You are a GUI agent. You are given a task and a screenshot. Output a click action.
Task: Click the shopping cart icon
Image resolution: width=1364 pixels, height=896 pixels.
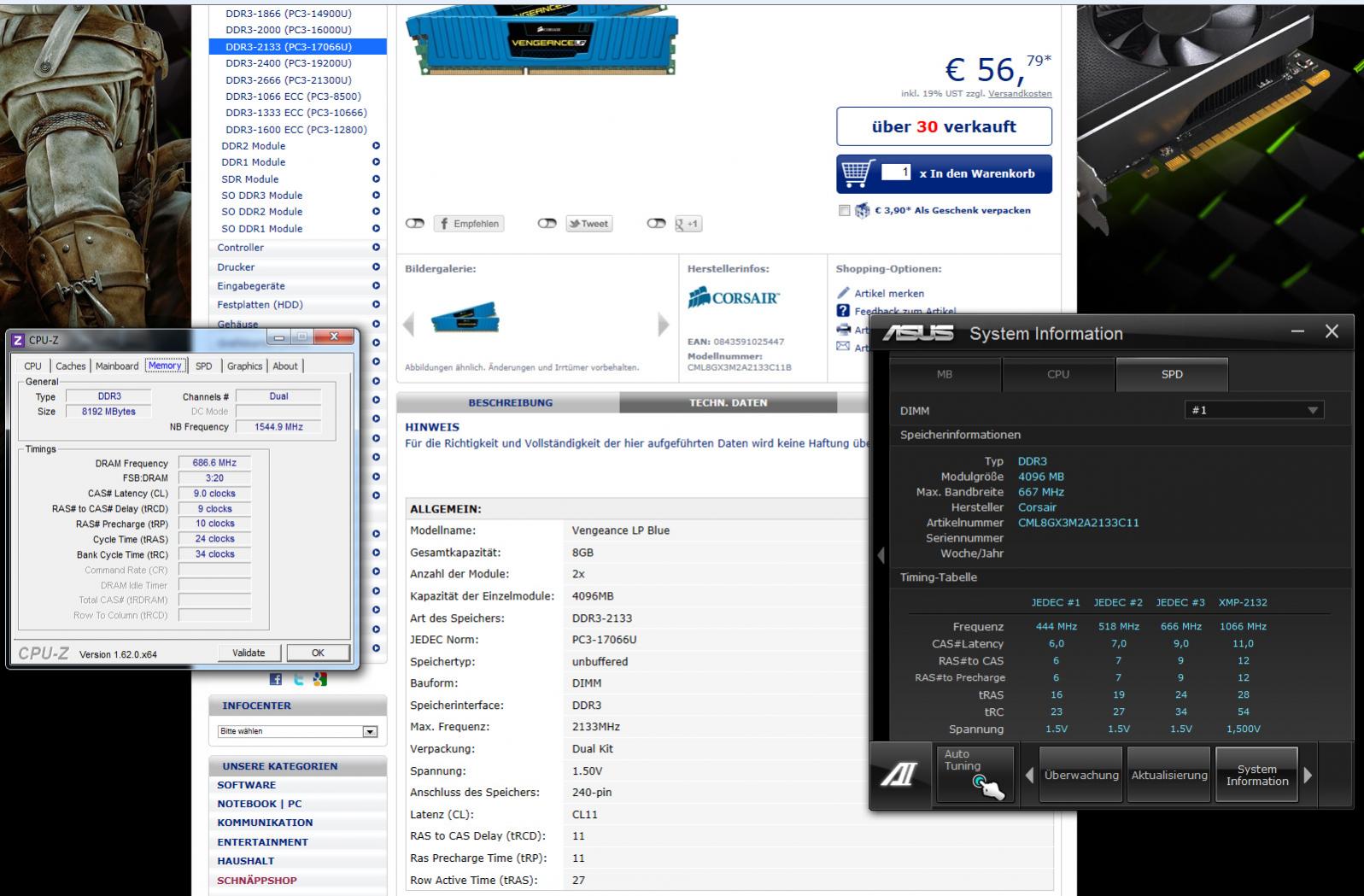tap(858, 173)
